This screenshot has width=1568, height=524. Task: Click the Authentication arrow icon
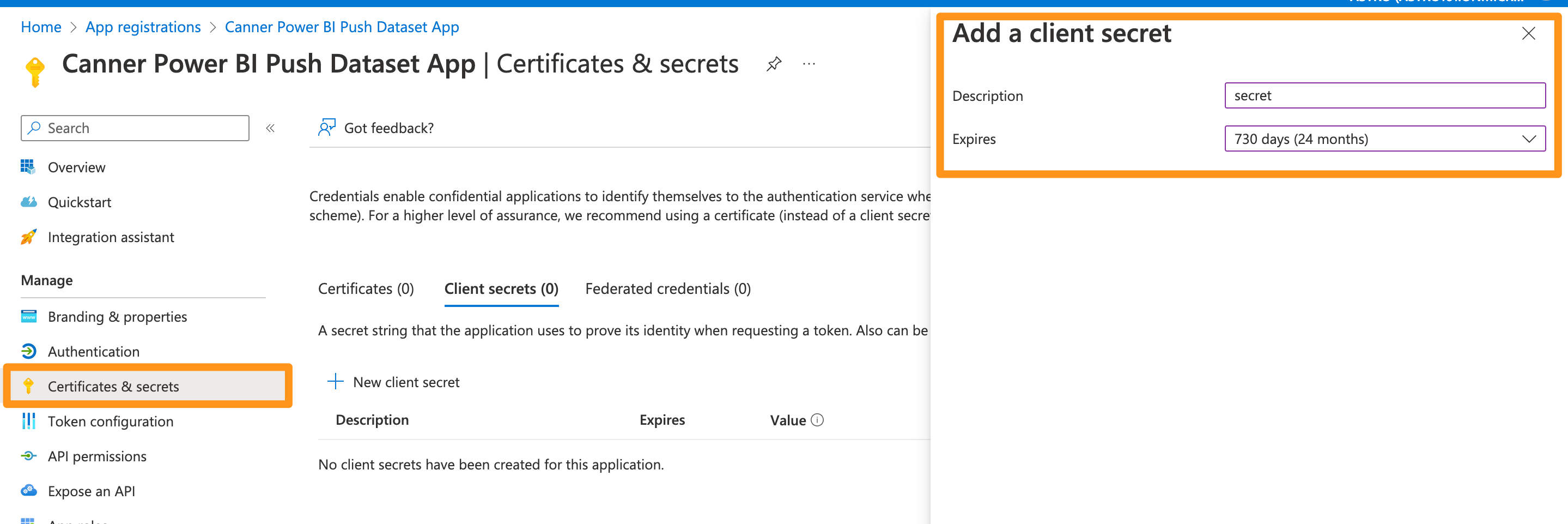point(28,351)
